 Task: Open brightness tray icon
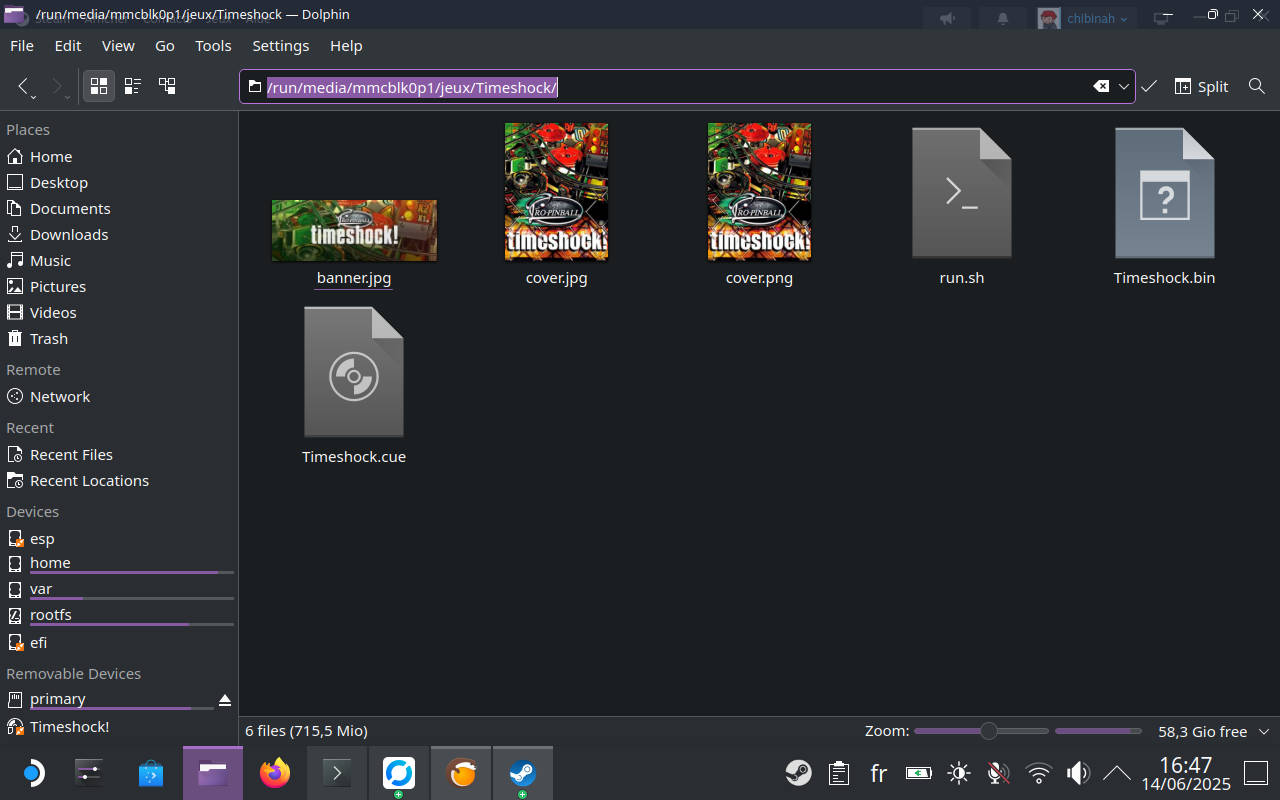[x=959, y=773]
